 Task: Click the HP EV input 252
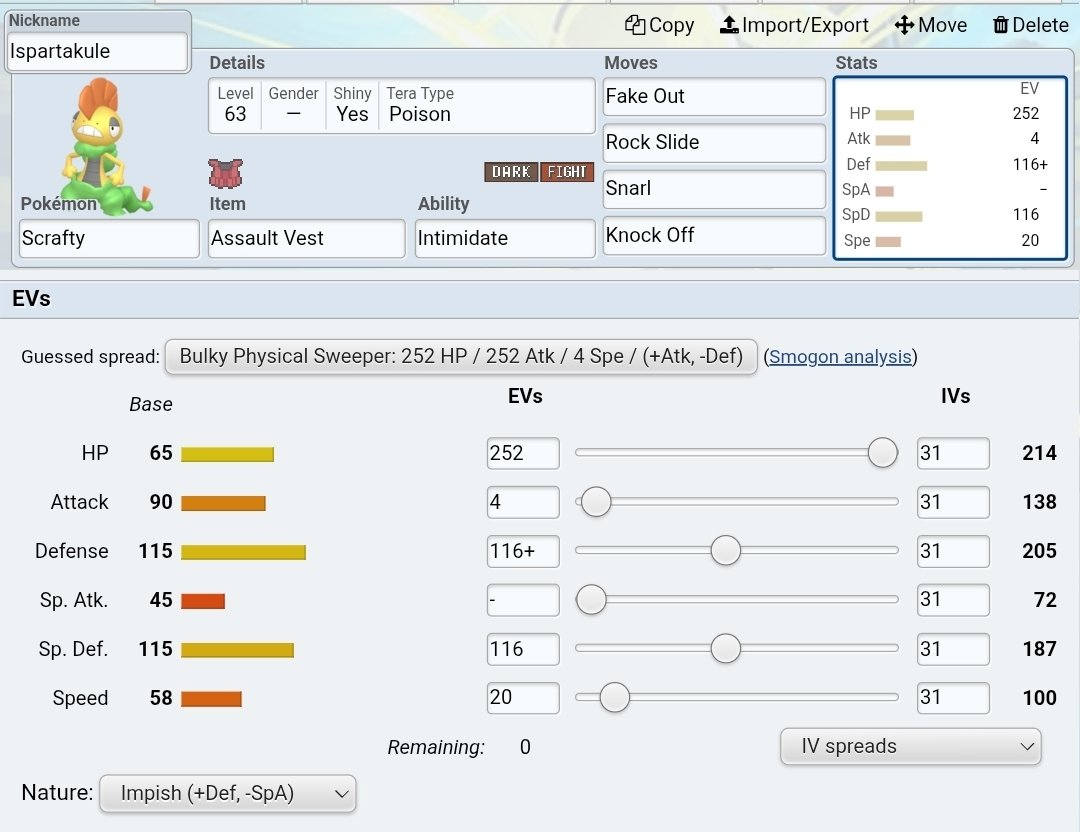(x=523, y=453)
